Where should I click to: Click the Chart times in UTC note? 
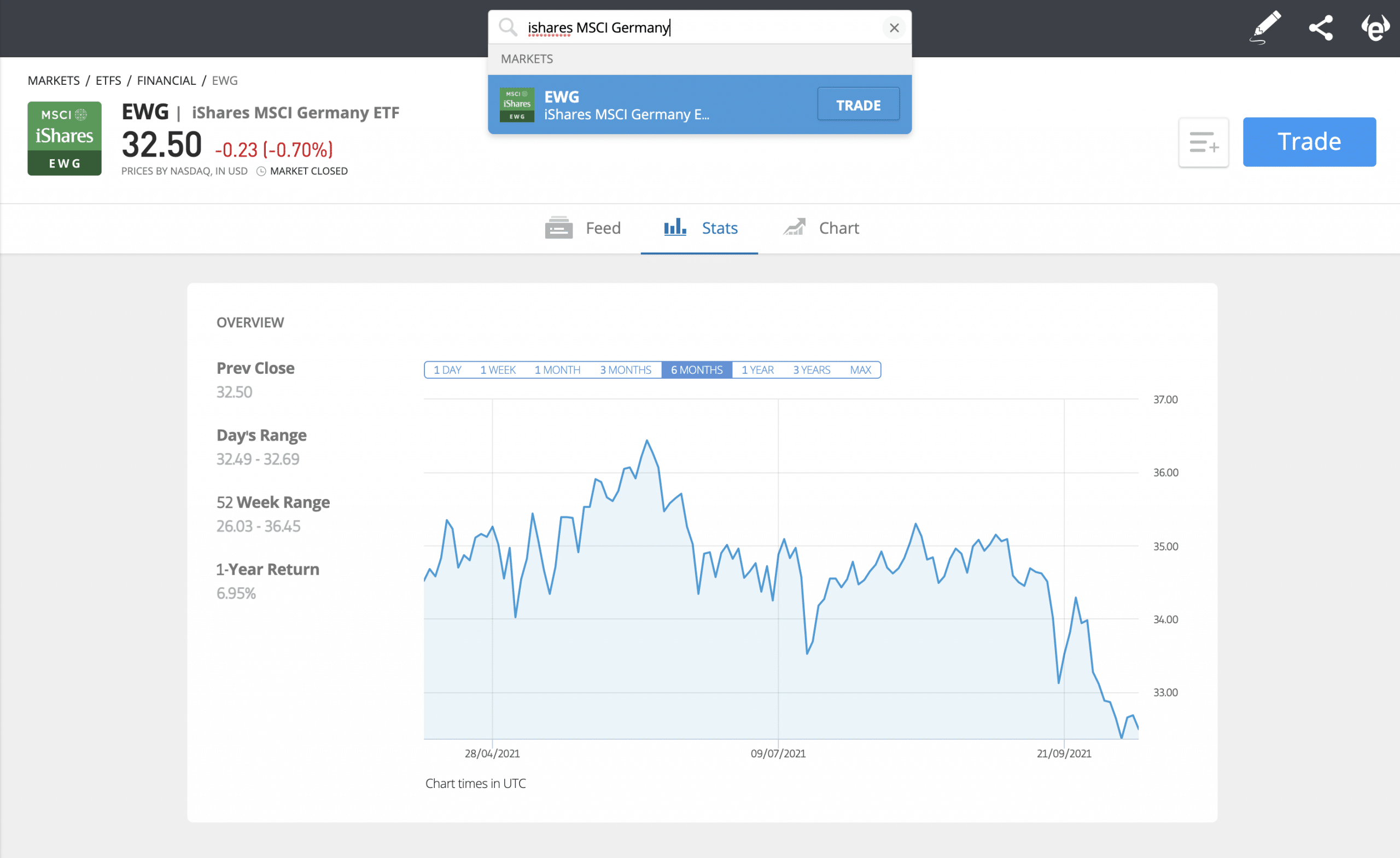click(476, 784)
